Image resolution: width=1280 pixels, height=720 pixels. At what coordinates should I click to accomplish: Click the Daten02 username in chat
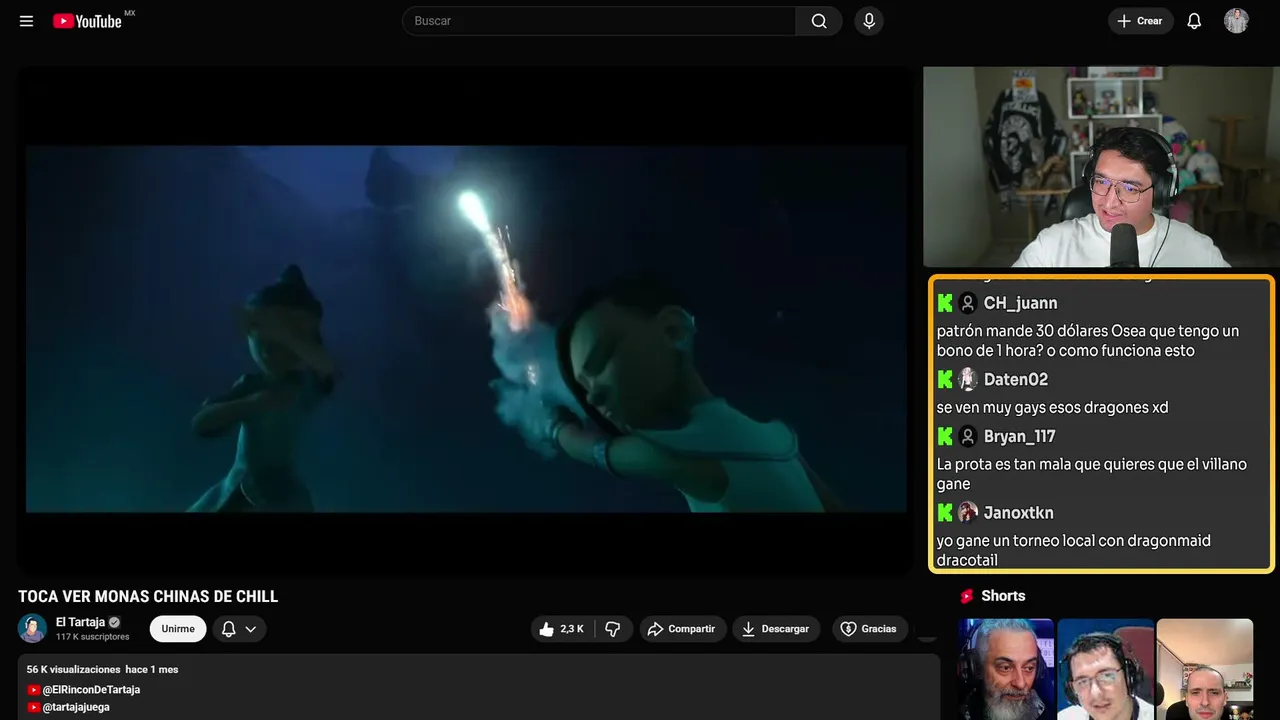tap(1016, 380)
